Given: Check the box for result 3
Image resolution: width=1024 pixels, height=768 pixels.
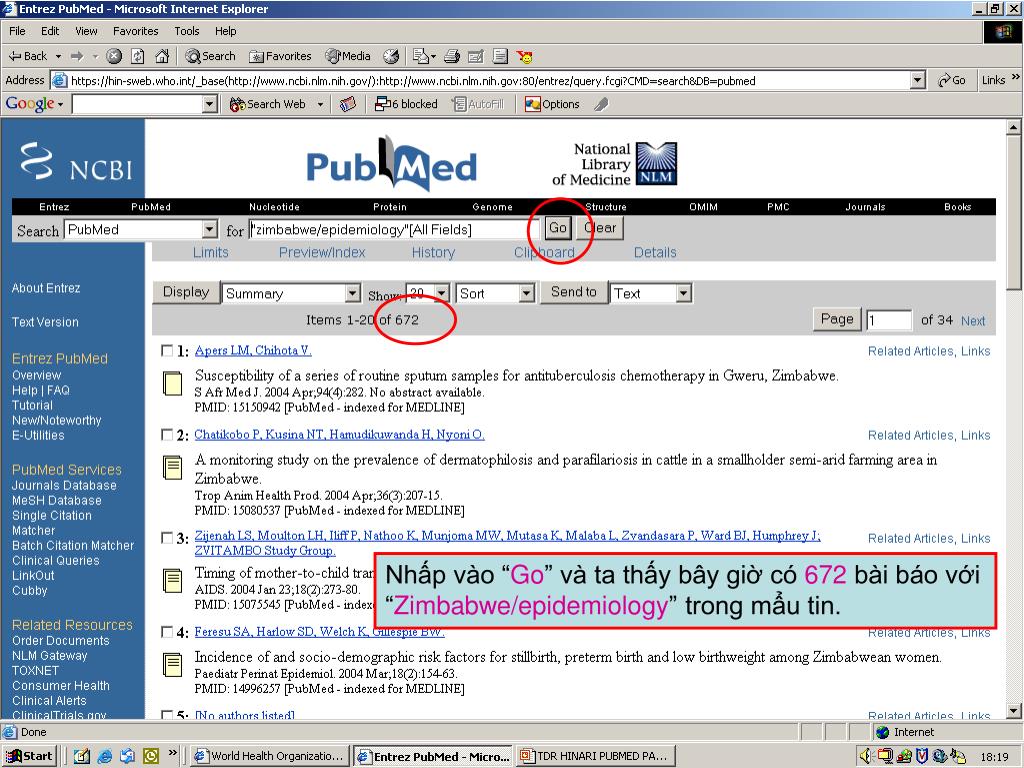Looking at the screenshot, I should [167, 537].
